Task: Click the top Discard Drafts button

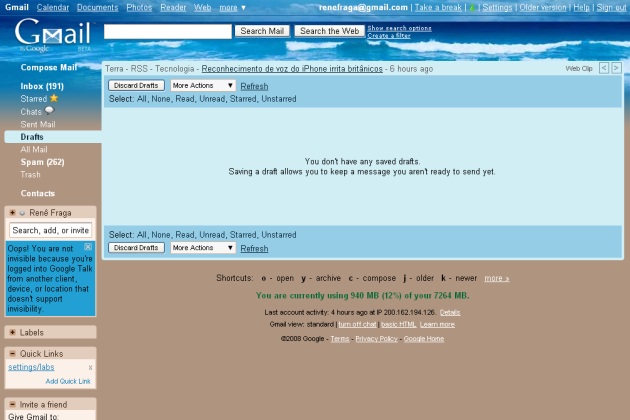Action: [136, 86]
